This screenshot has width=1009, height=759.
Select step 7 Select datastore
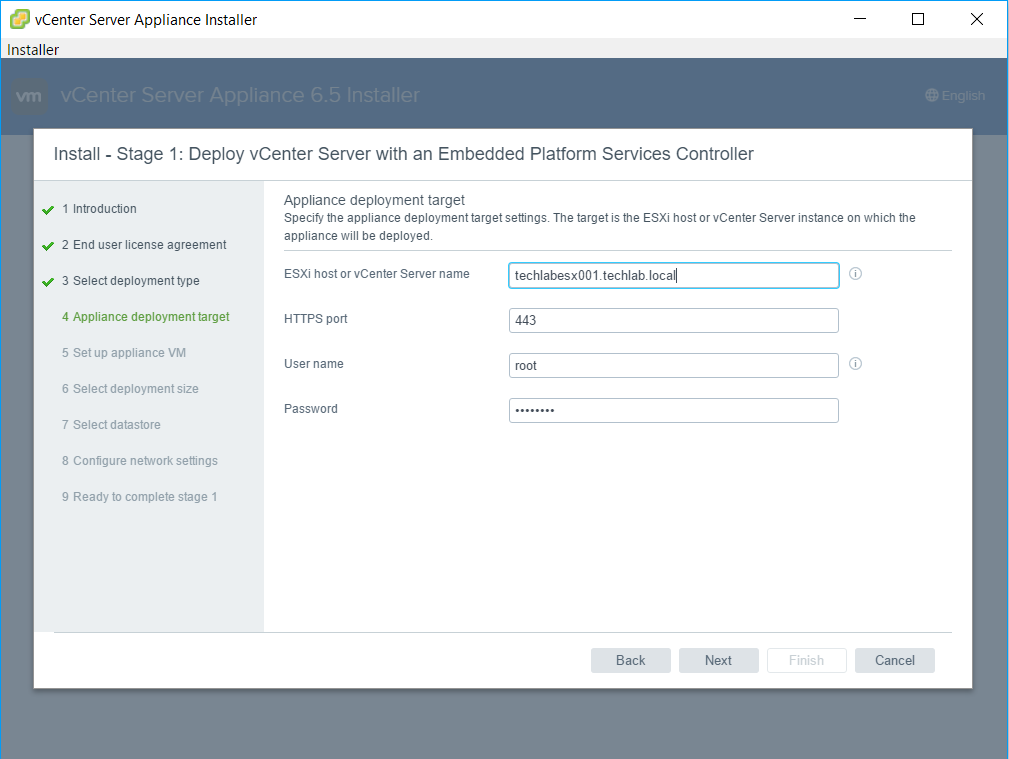111,425
